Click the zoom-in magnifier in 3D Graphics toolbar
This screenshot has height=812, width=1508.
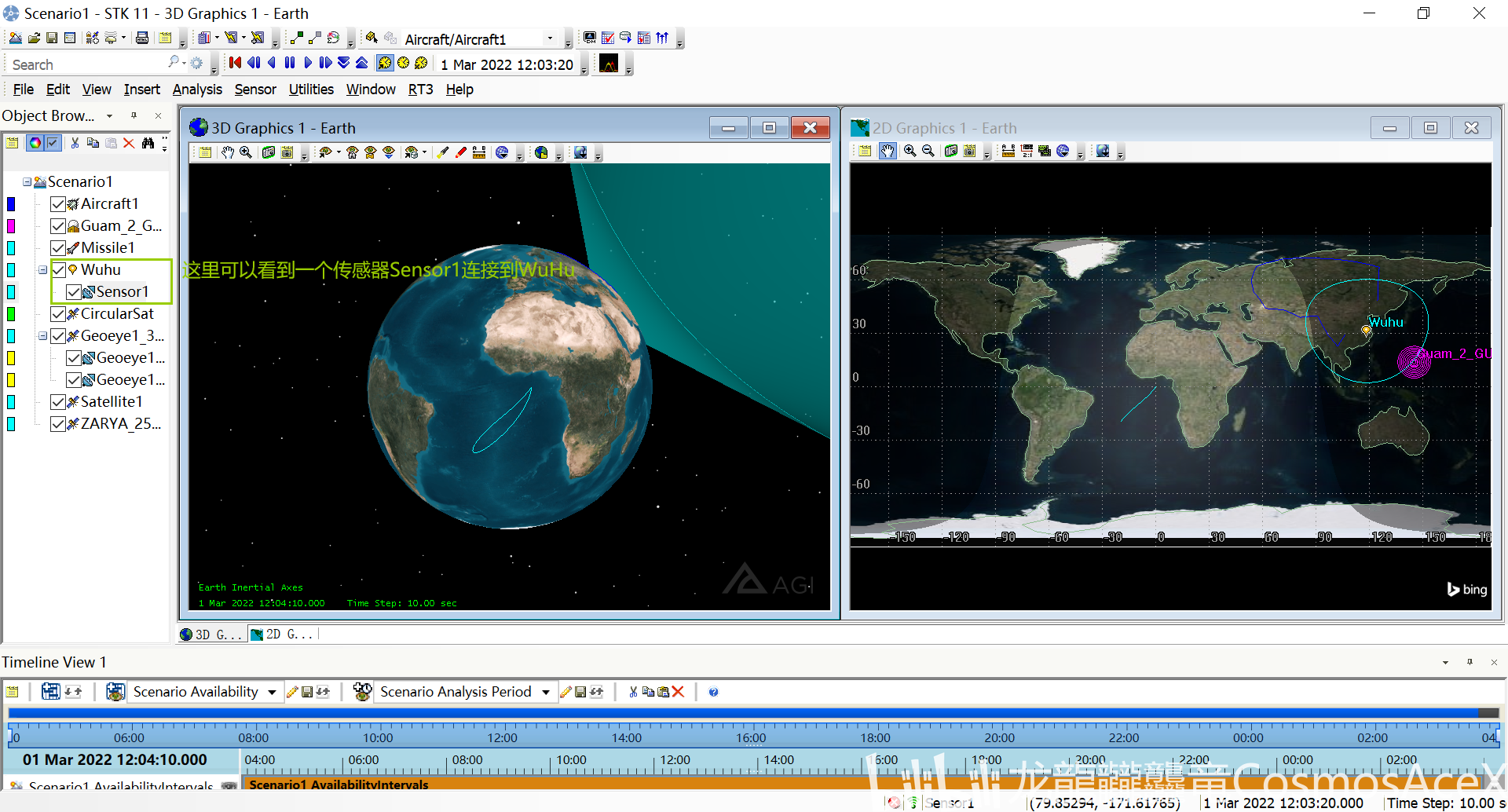pos(246,152)
